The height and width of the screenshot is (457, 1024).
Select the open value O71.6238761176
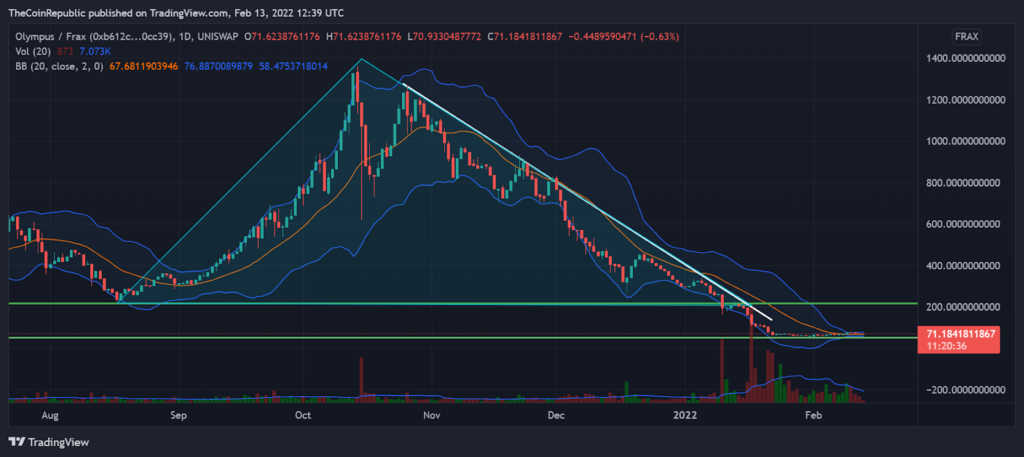(x=282, y=37)
